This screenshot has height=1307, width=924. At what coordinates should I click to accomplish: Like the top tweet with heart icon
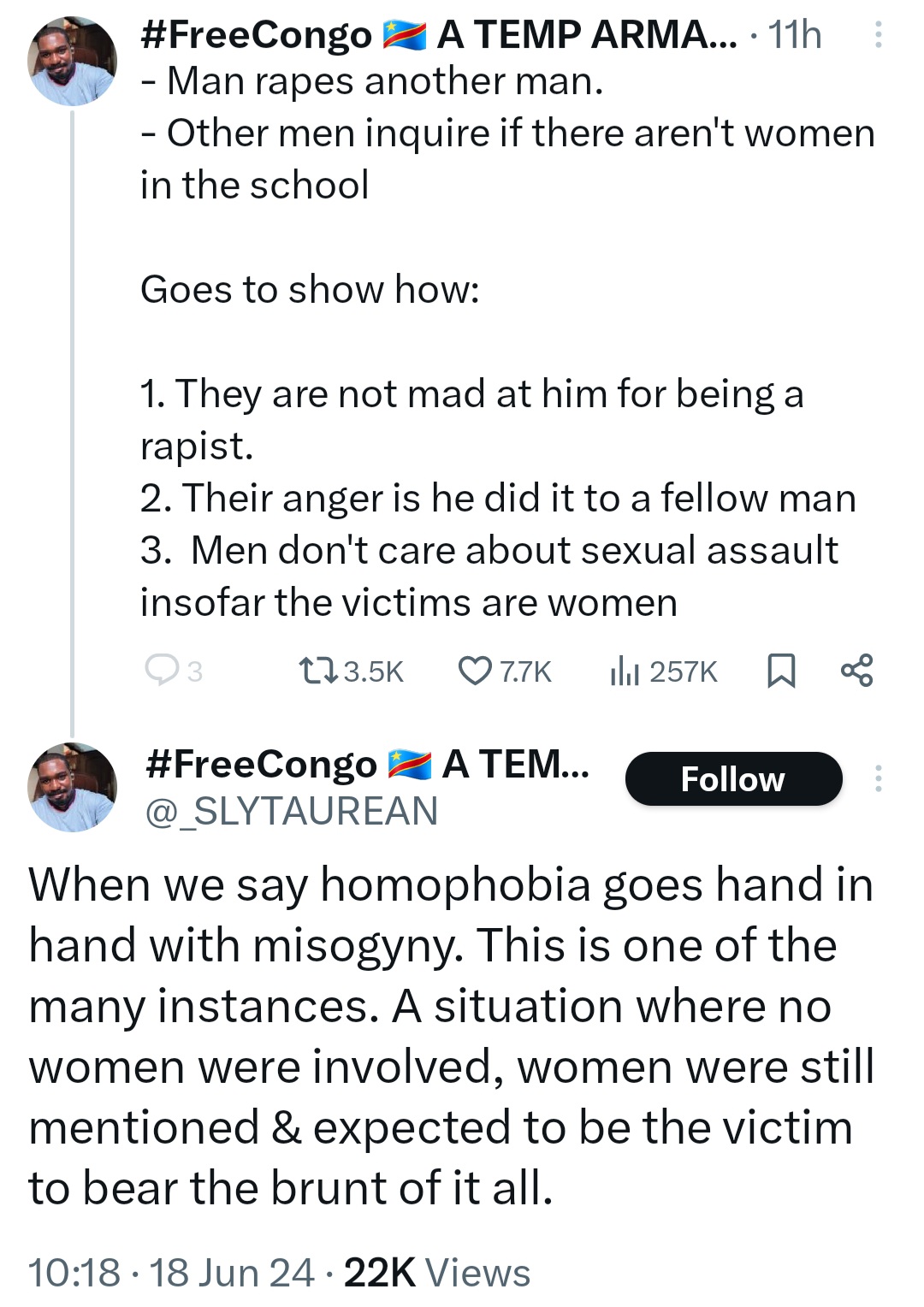point(476,671)
